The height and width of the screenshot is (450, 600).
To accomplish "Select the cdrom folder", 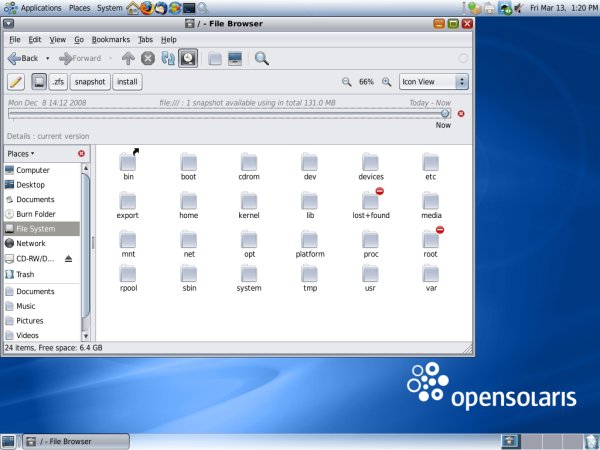I will click(249, 167).
